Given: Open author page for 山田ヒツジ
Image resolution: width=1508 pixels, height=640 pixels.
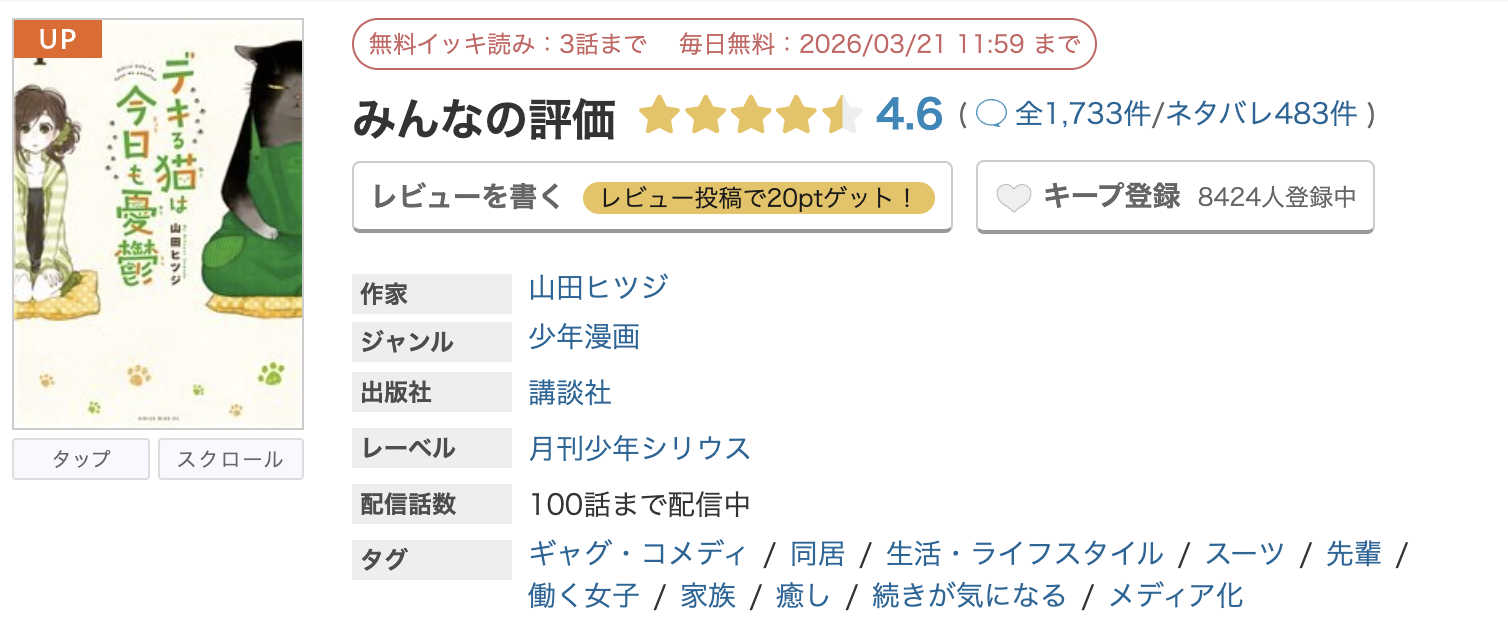Looking at the screenshot, I should pos(597,287).
